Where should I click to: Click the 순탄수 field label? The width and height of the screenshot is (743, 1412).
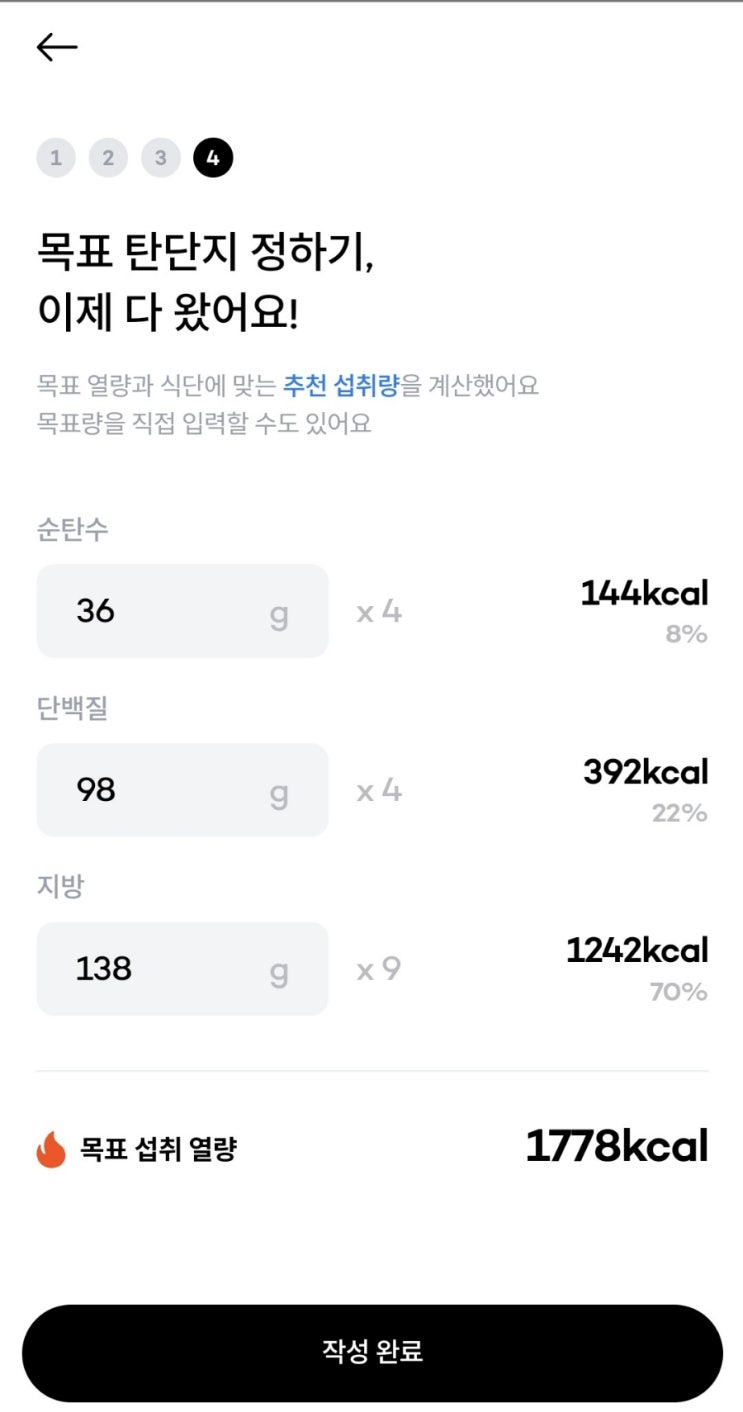tap(73, 530)
